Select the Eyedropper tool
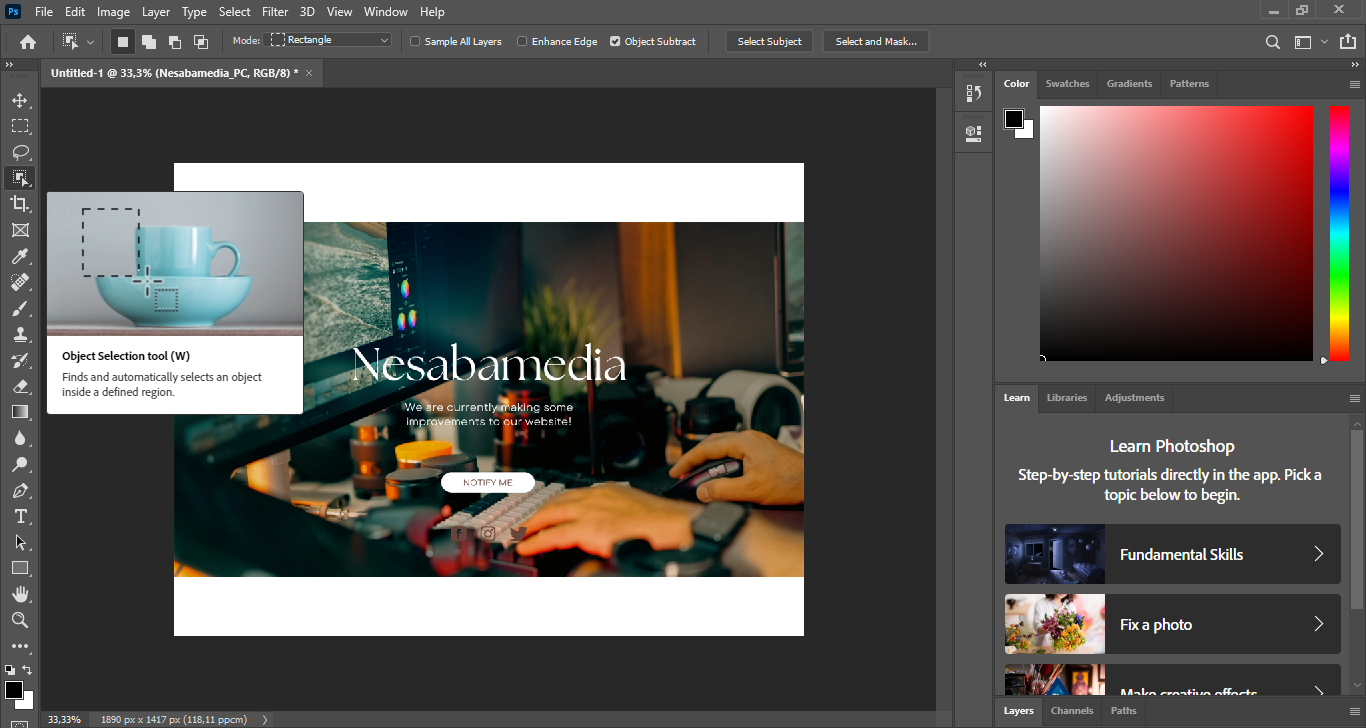 click(19, 257)
